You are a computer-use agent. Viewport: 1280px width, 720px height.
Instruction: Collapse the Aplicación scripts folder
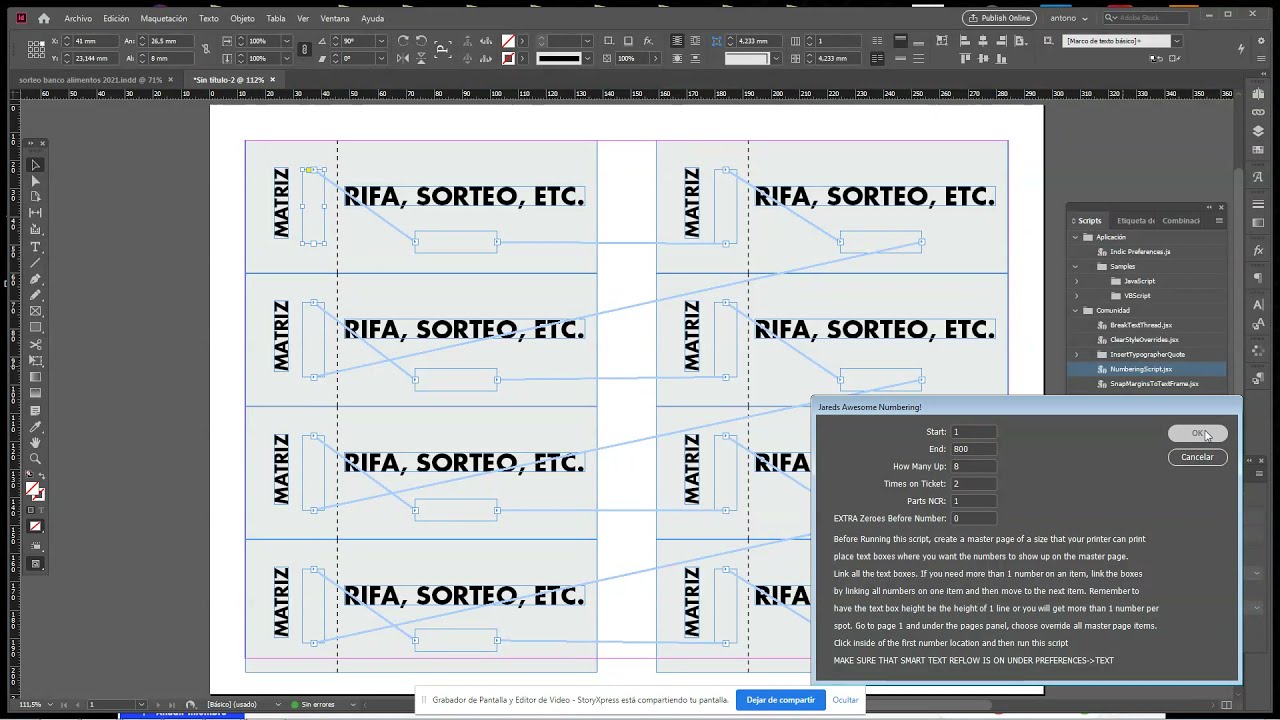coord(1076,237)
